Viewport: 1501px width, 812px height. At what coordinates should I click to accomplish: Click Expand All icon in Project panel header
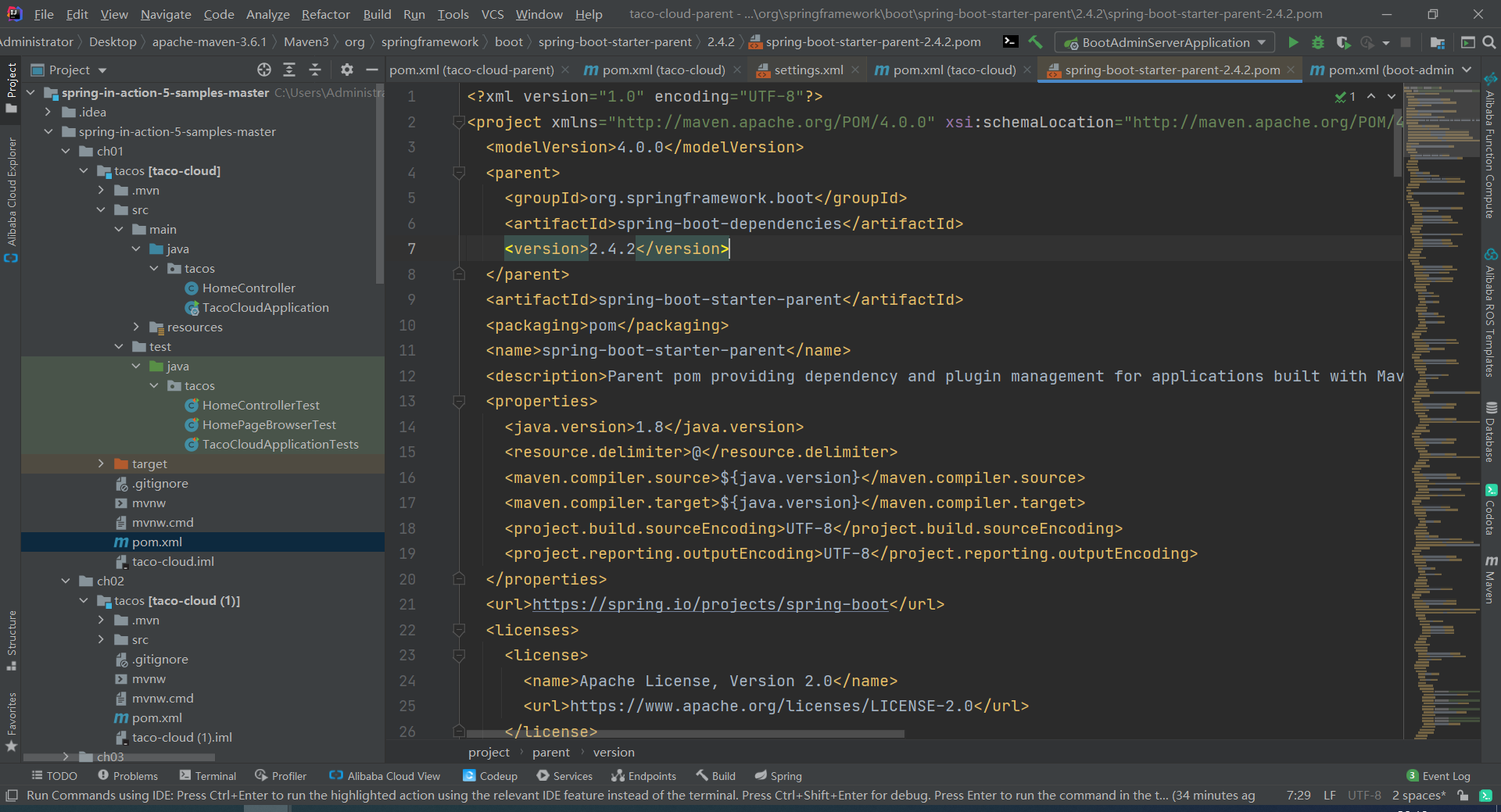[289, 70]
